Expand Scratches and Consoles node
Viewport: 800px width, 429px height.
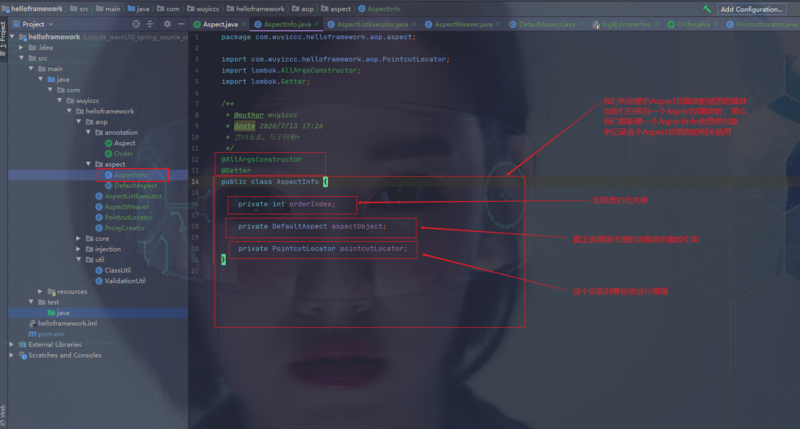click(12, 355)
